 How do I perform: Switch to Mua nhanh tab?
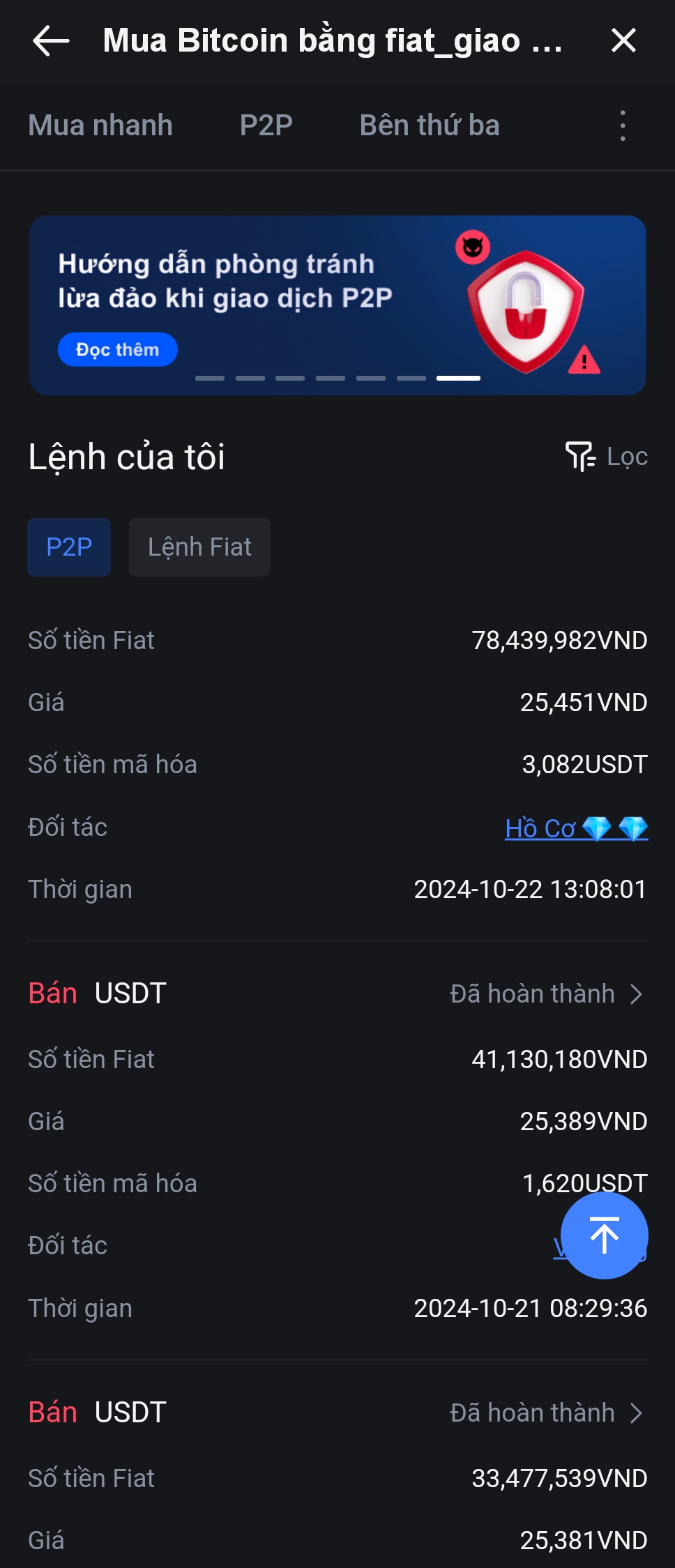100,125
